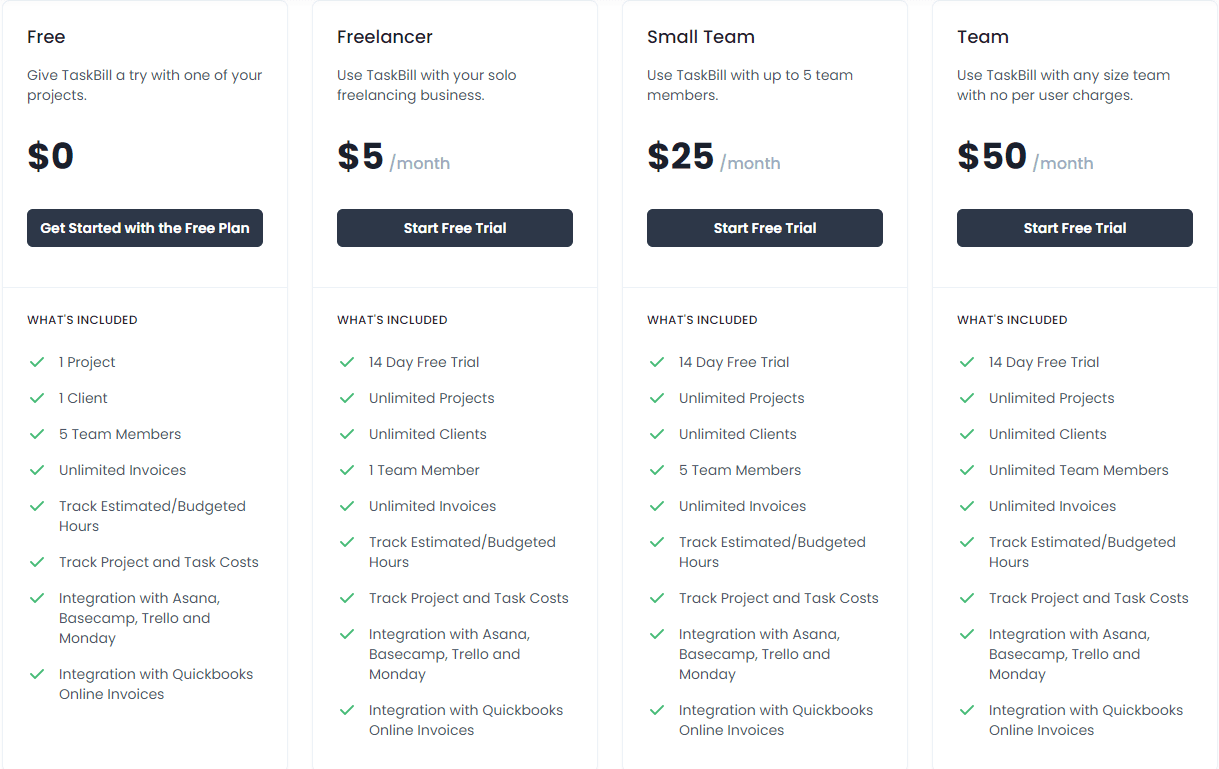Select the checkmark beside "Unlimited Projects" in Small Team
Viewport: 1219px width, 769px height.
click(657, 398)
